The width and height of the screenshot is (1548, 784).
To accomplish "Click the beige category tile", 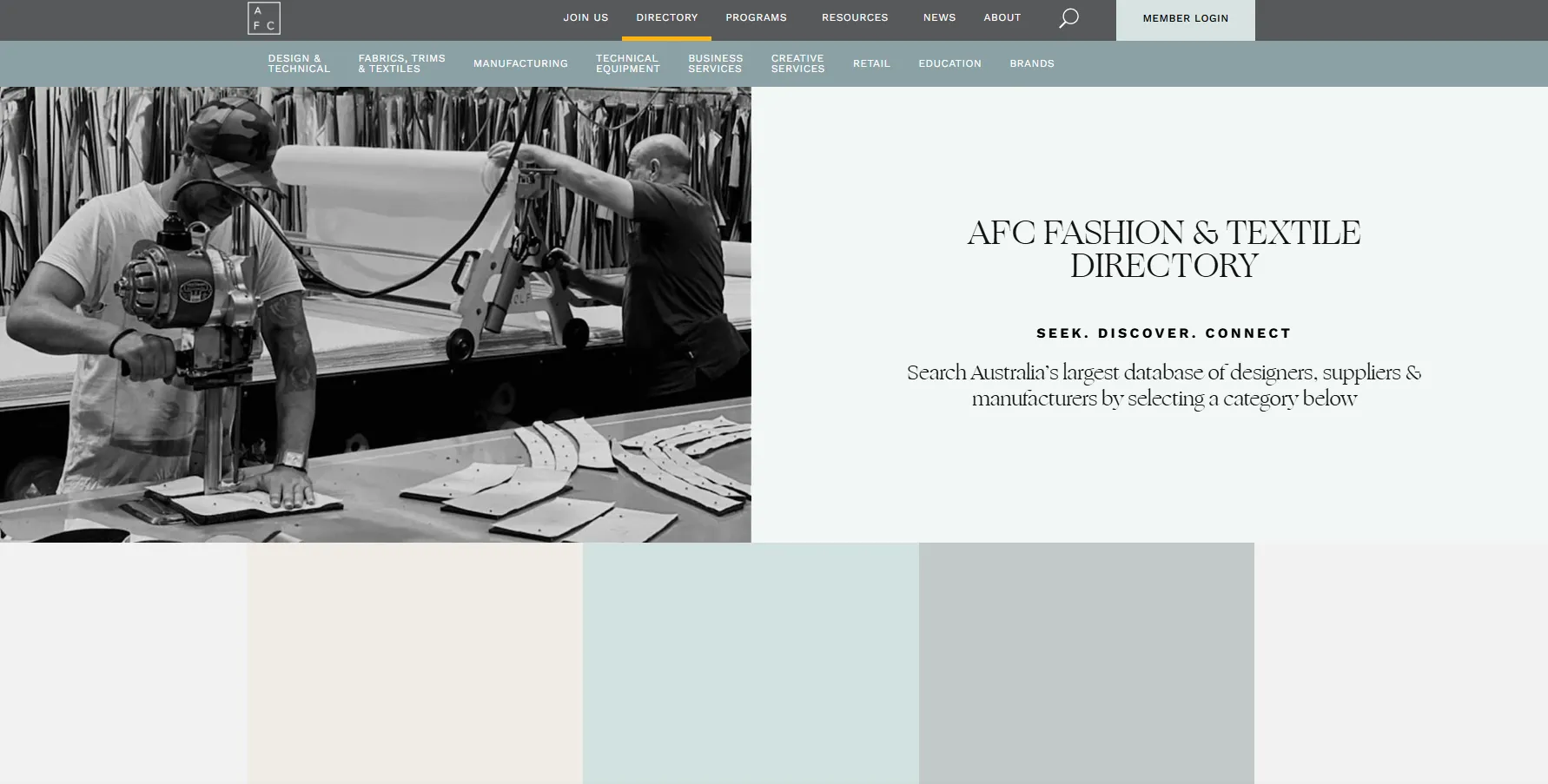I will pyautogui.click(x=414, y=663).
